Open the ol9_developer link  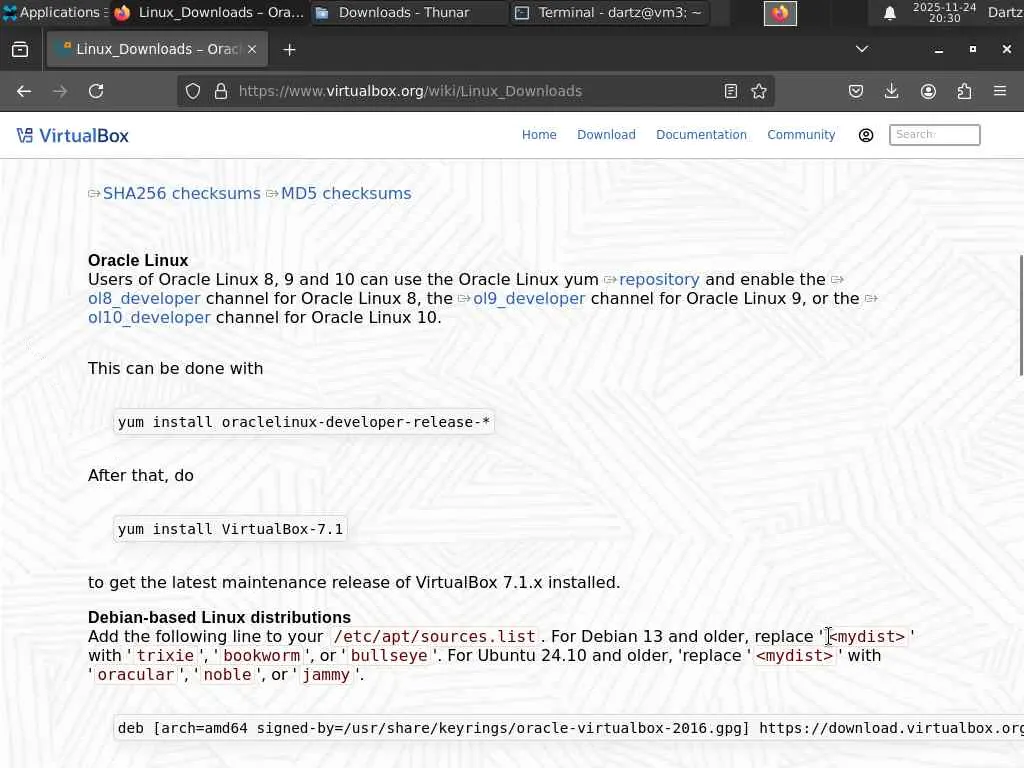(529, 298)
